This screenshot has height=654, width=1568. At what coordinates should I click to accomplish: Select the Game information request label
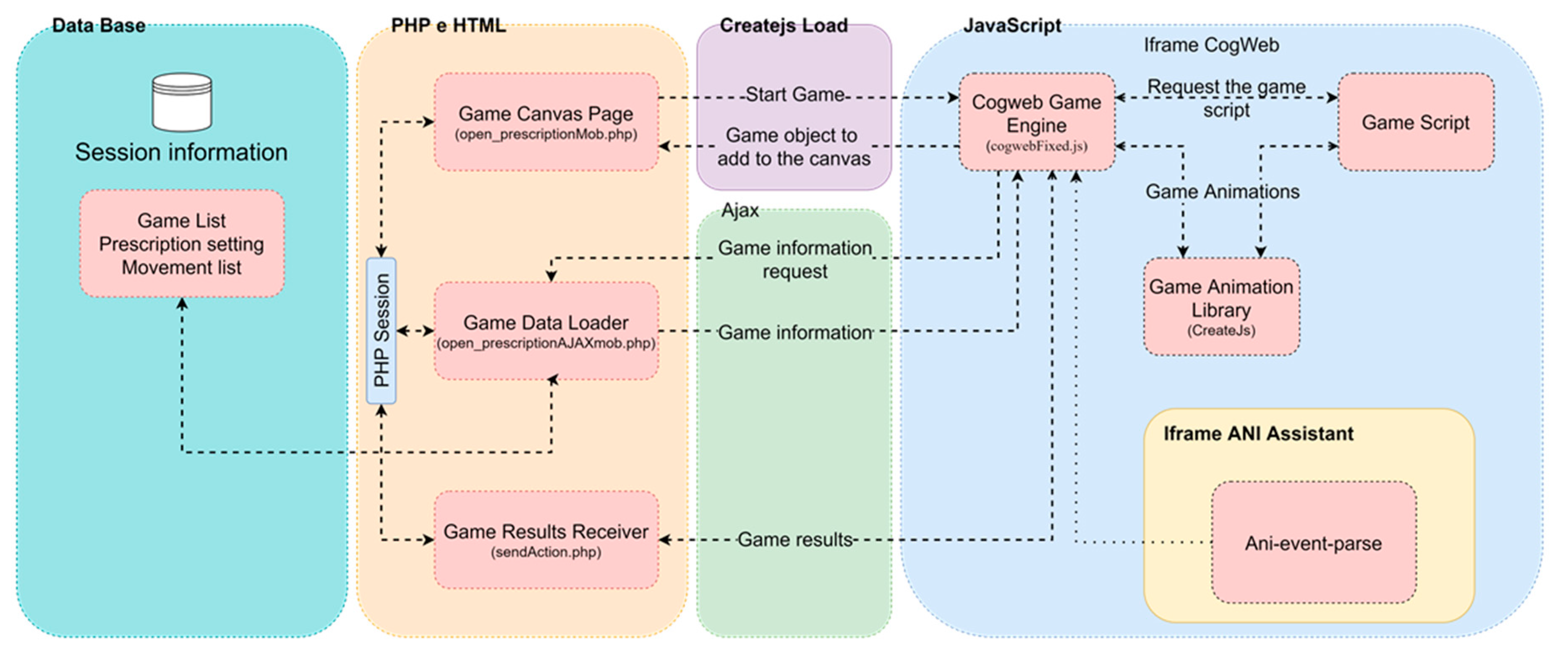(x=794, y=259)
